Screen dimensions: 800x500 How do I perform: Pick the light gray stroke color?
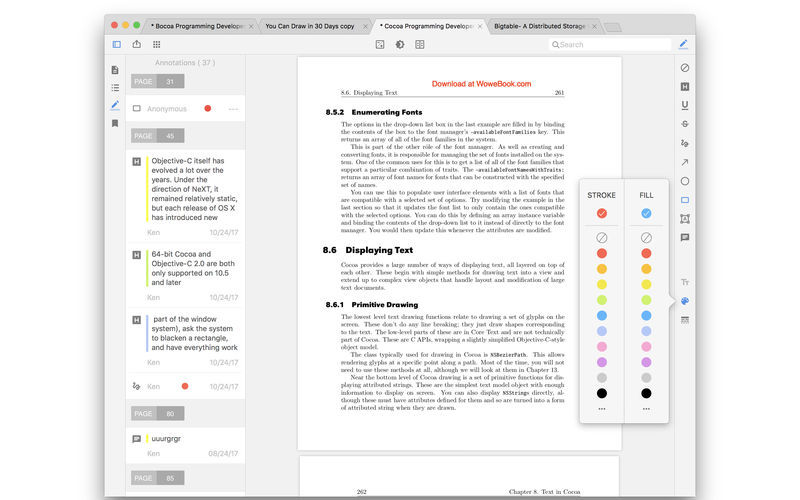click(x=602, y=378)
